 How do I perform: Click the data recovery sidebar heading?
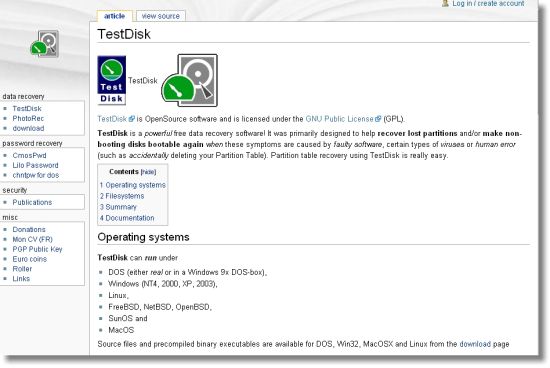[x=23, y=96]
